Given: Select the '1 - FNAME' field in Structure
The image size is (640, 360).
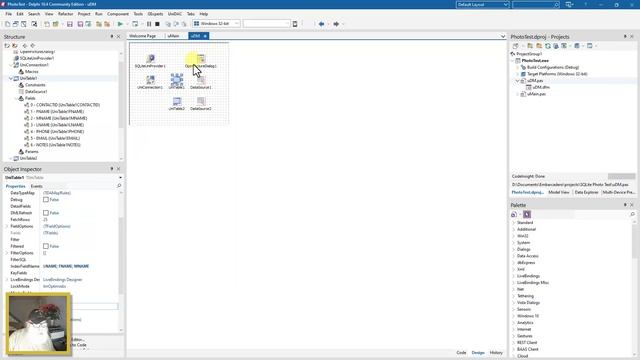Looking at the screenshot, I should (x=57, y=111).
